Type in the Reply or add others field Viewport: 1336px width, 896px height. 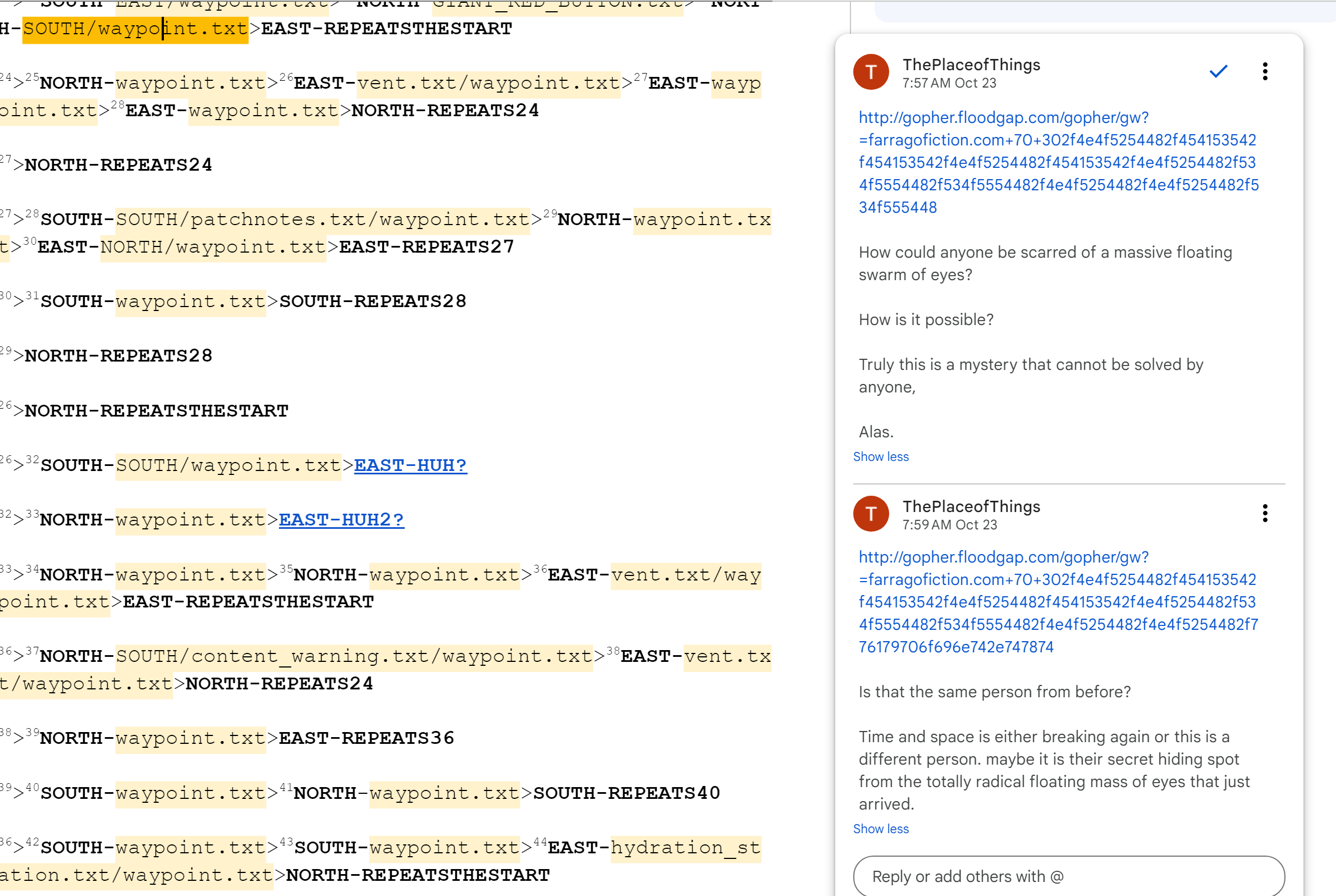pyautogui.click(x=1068, y=876)
